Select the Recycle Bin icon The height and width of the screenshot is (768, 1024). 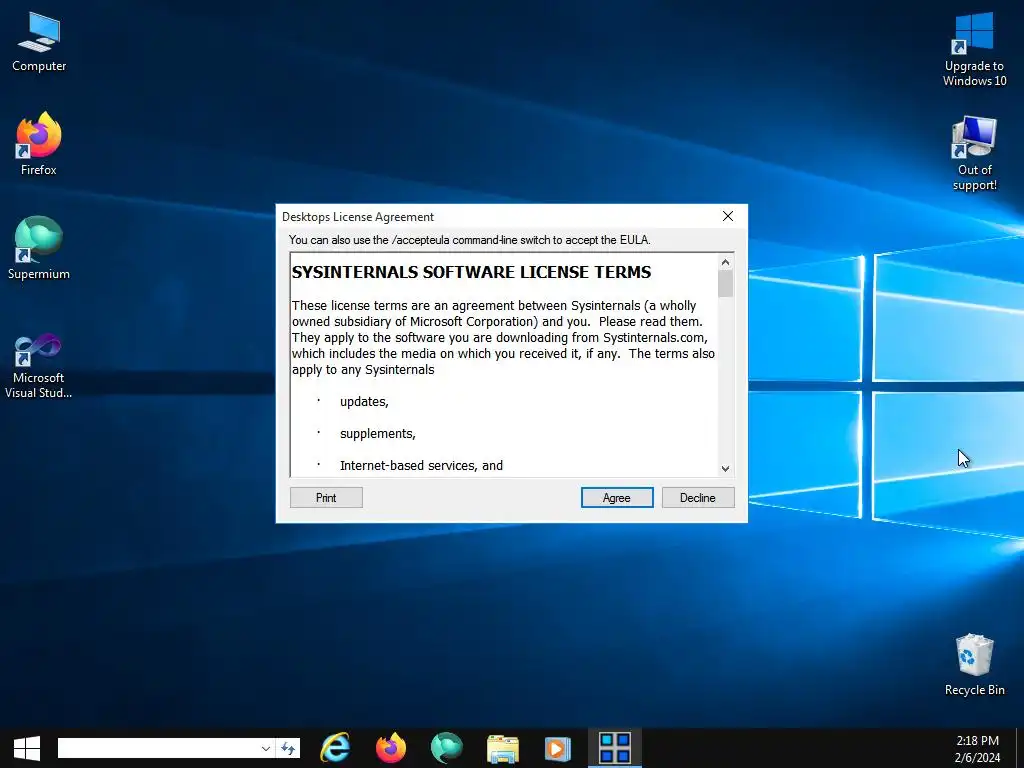click(974, 665)
